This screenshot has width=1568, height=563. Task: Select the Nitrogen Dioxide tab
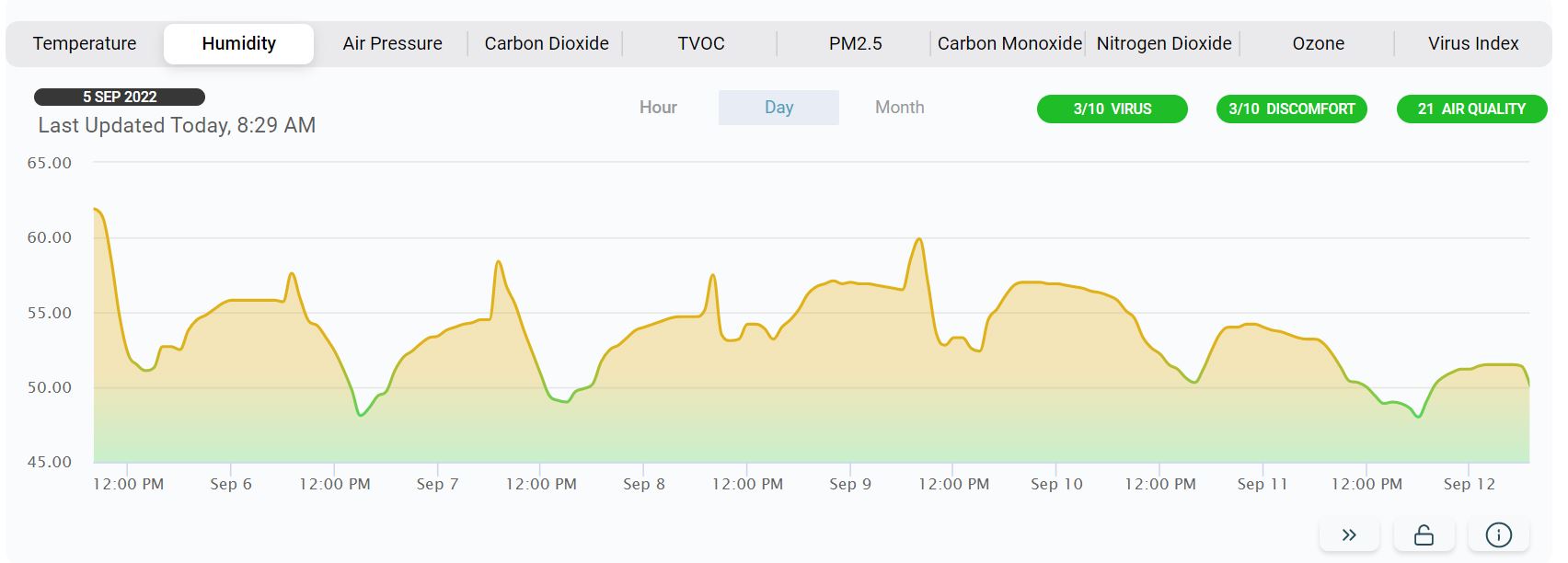pyautogui.click(x=1164, y=43)
